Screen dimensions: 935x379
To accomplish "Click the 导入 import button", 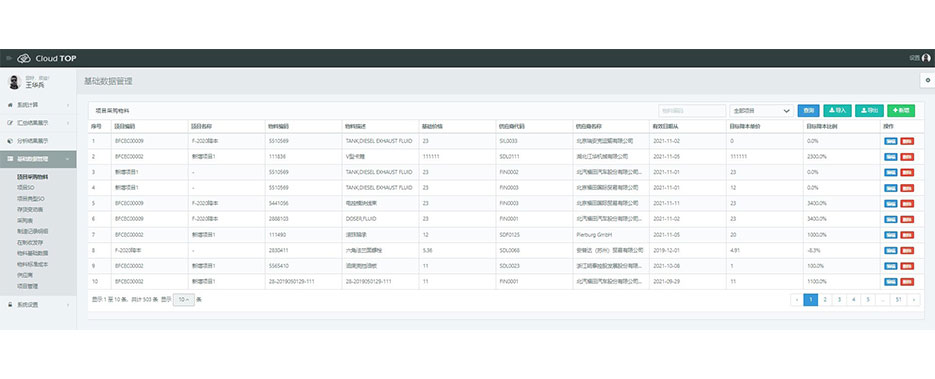I will pos(837,110).
